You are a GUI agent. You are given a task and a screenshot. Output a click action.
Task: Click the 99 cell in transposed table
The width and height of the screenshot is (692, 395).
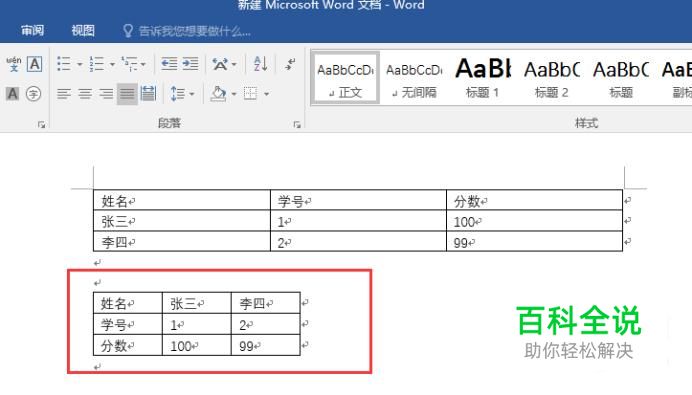coord(266,345)
